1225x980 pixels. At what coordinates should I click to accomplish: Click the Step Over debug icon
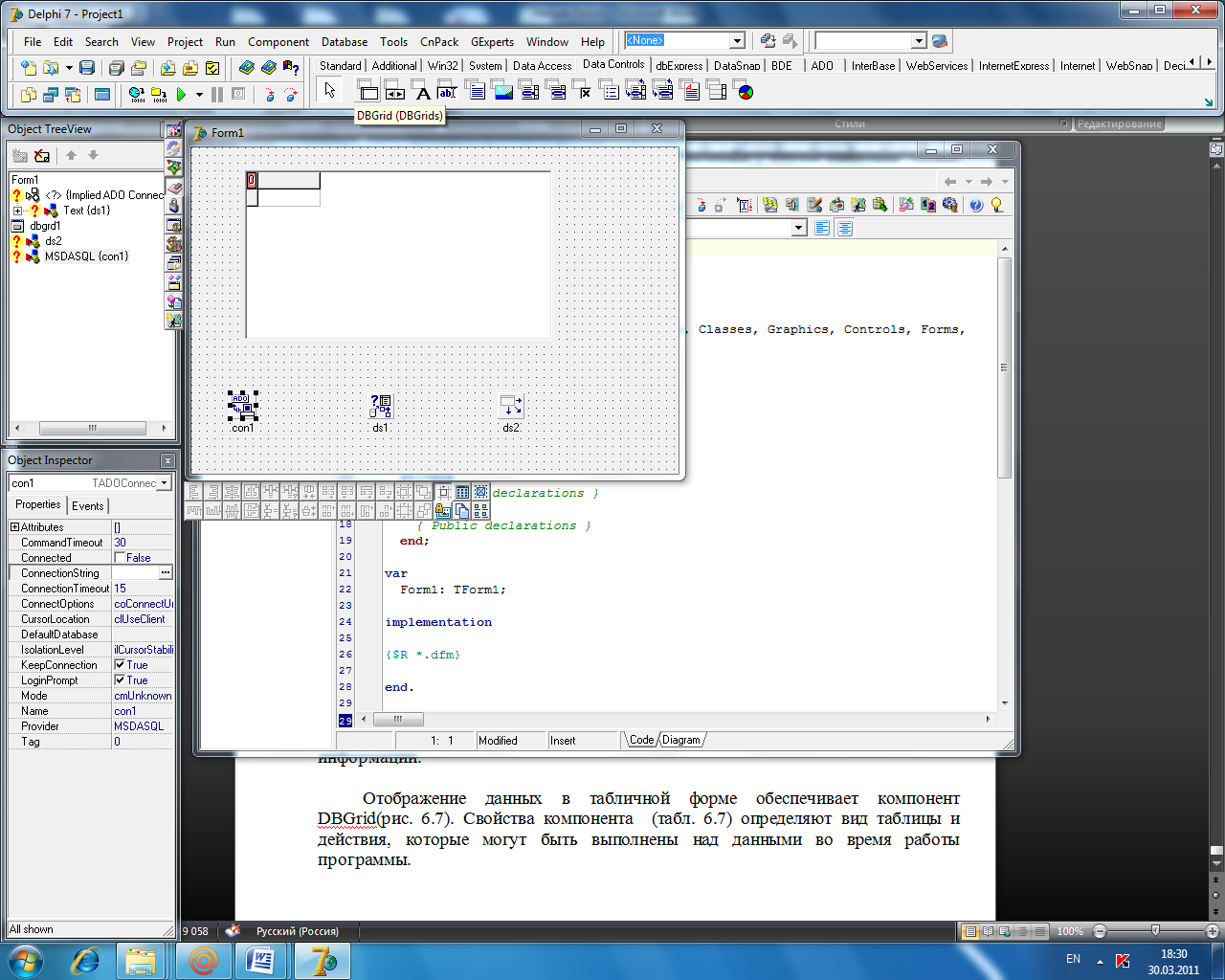coord(291,94)
